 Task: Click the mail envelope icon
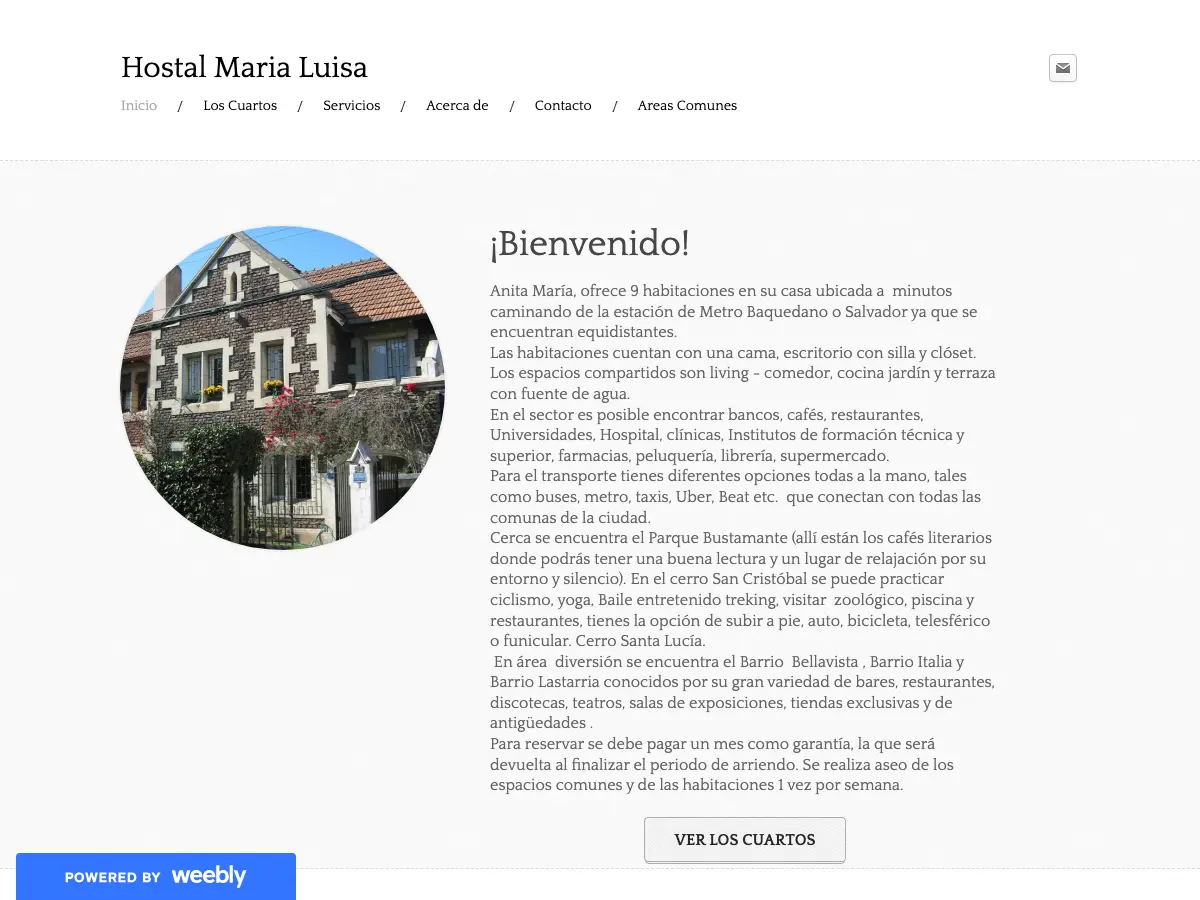click(x=1063, y=68)
